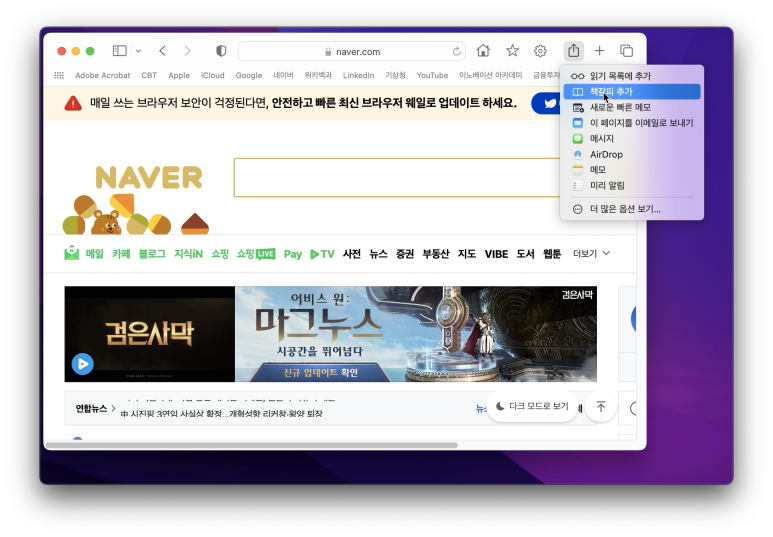Click the Share toolbar button
Viewport: 773px width, 537px height.
573,50
